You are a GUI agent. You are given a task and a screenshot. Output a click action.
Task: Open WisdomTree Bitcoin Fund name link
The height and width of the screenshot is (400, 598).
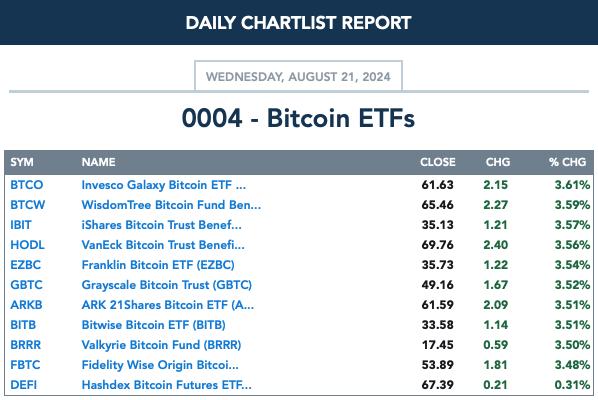(x=171, y=205)
